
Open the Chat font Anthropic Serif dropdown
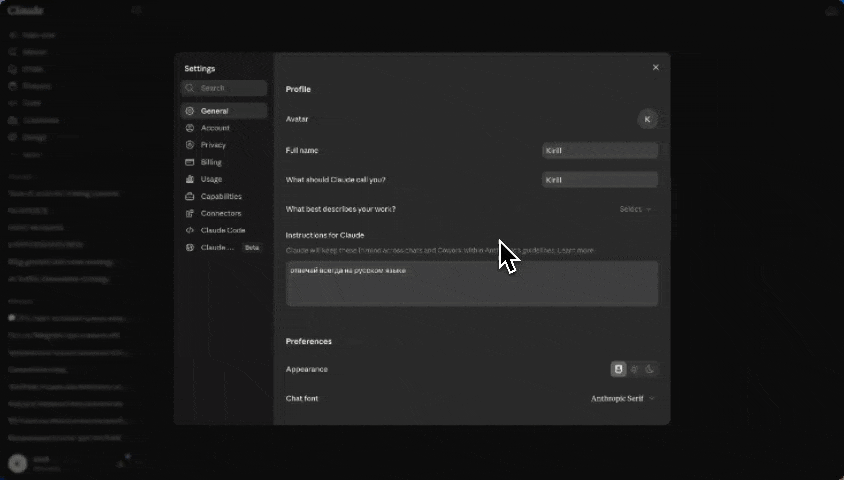(623, 399)
